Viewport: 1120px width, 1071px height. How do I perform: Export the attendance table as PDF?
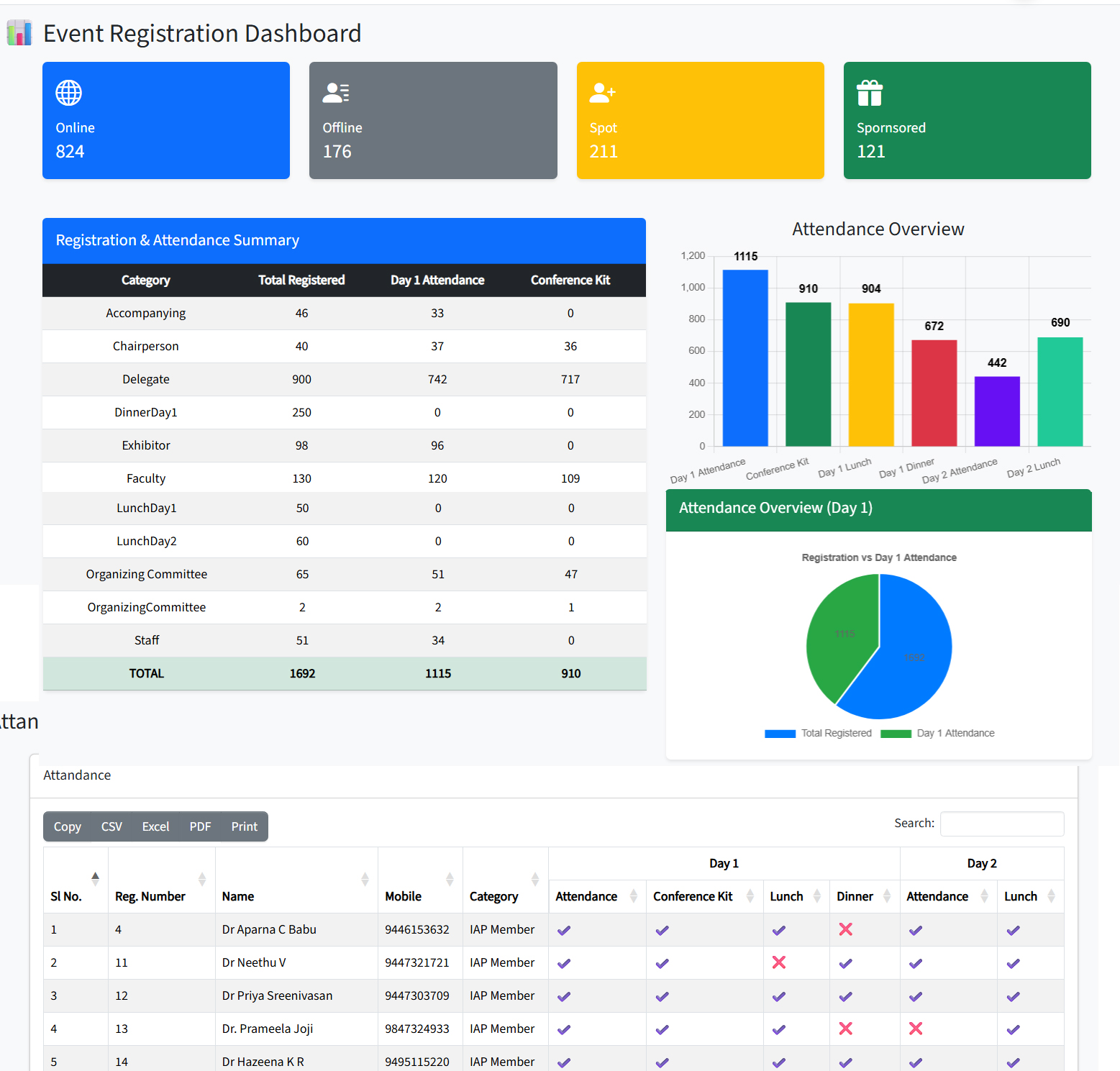coord(199,826)
